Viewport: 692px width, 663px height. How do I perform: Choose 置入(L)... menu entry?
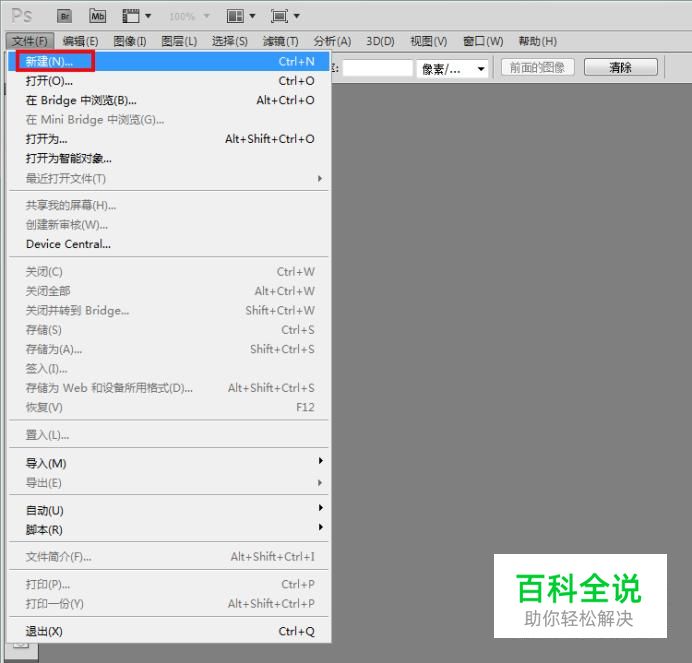pos(169,435)
